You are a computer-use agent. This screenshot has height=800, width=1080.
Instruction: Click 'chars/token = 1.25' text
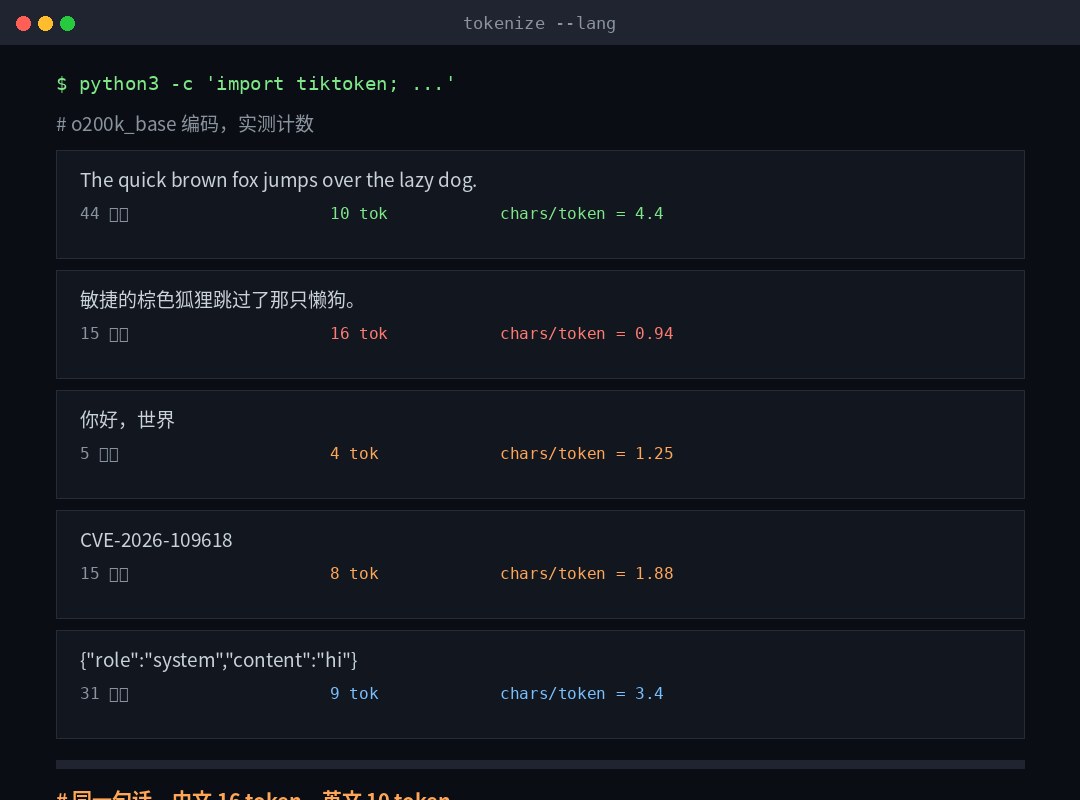click(x=587, y=453)
